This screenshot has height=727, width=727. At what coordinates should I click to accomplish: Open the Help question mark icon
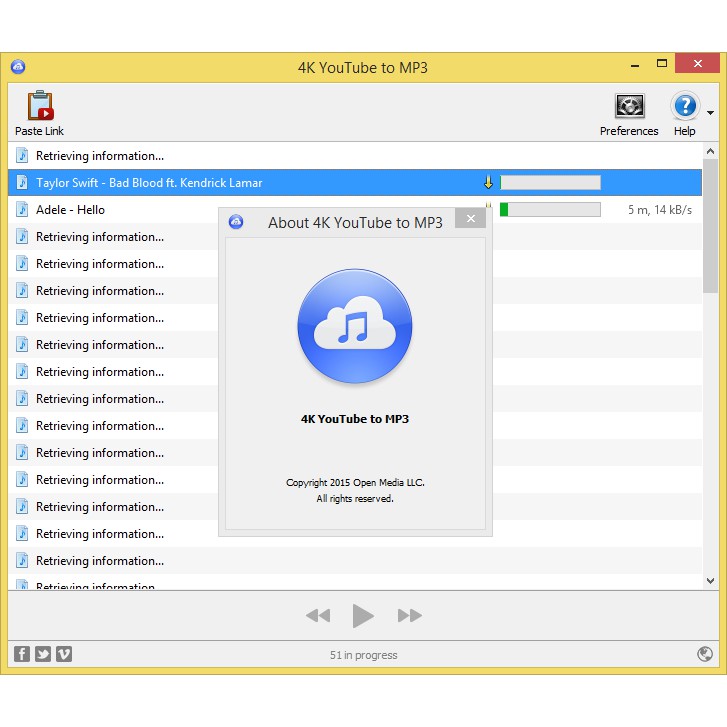tap(685, 106)
